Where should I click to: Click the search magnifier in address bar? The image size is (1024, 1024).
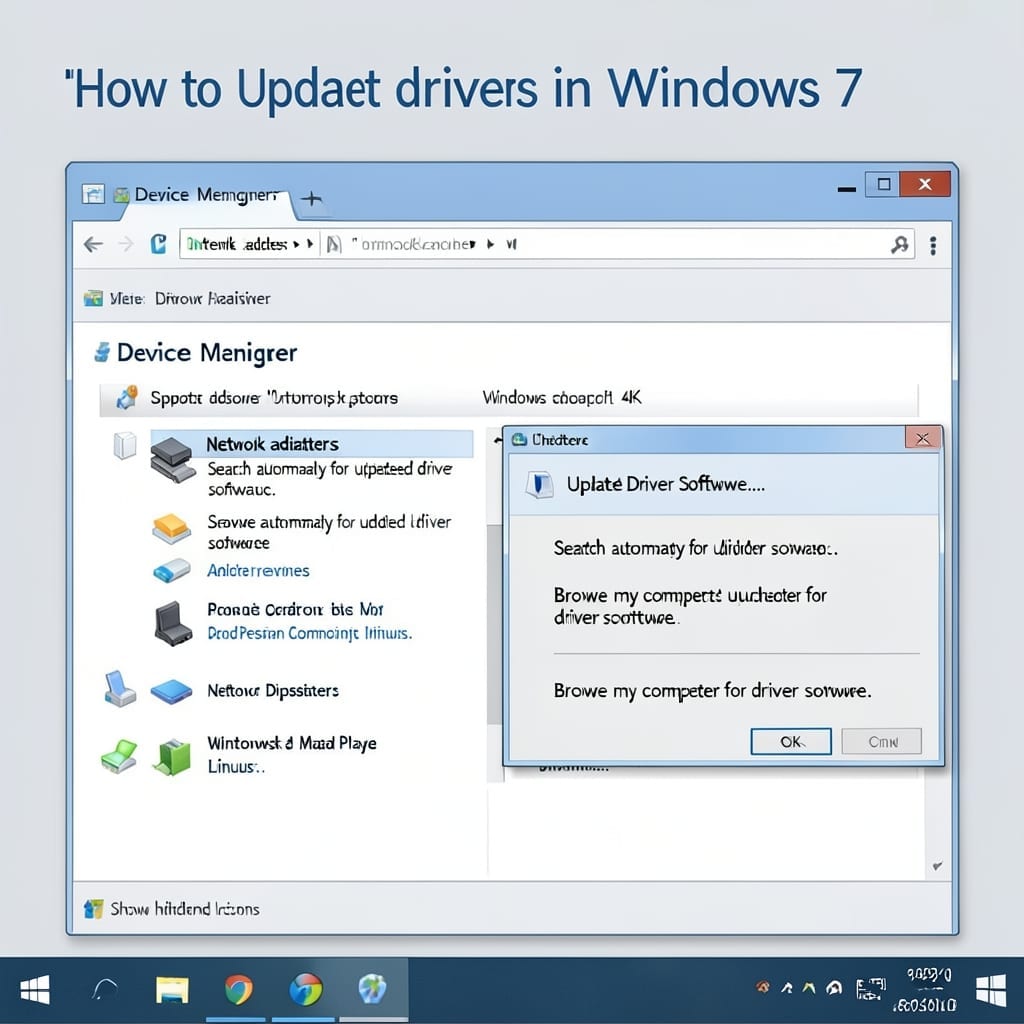coord(900,245)
